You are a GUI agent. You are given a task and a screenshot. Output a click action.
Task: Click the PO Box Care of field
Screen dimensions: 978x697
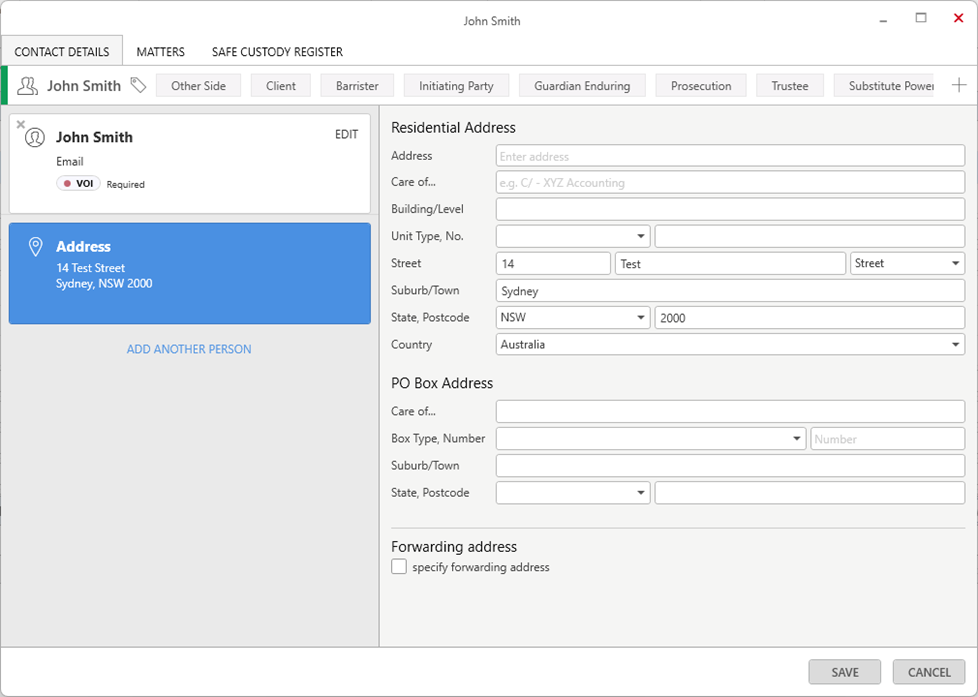click(730, 412)
